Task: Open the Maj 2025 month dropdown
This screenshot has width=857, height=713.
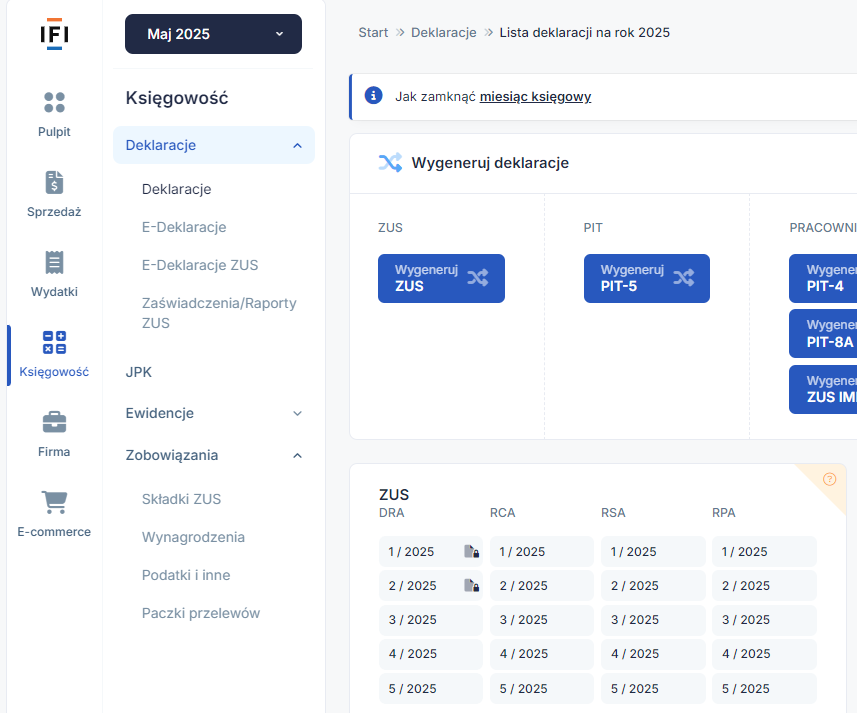Action: 213,34
